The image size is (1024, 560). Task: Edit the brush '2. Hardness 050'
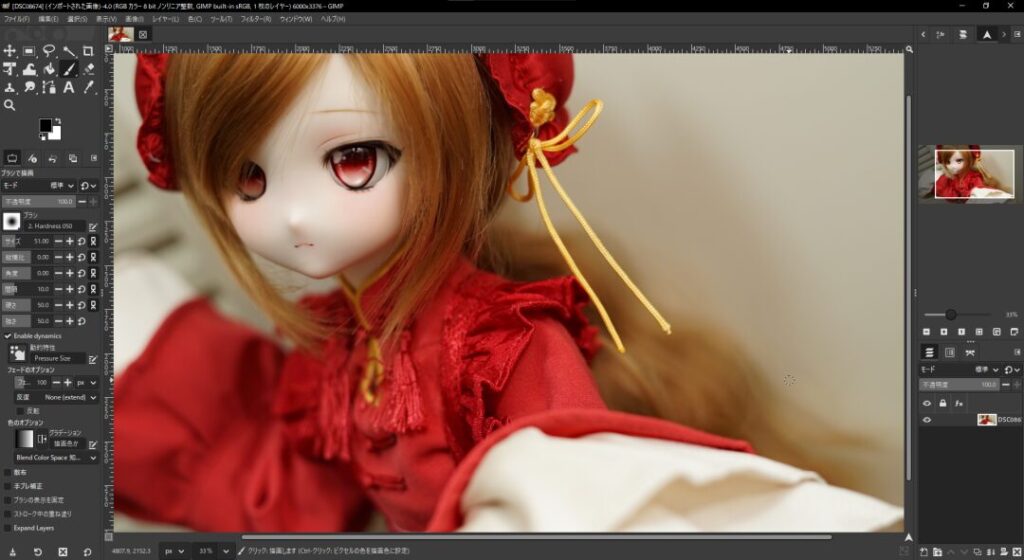coord(93,226)
